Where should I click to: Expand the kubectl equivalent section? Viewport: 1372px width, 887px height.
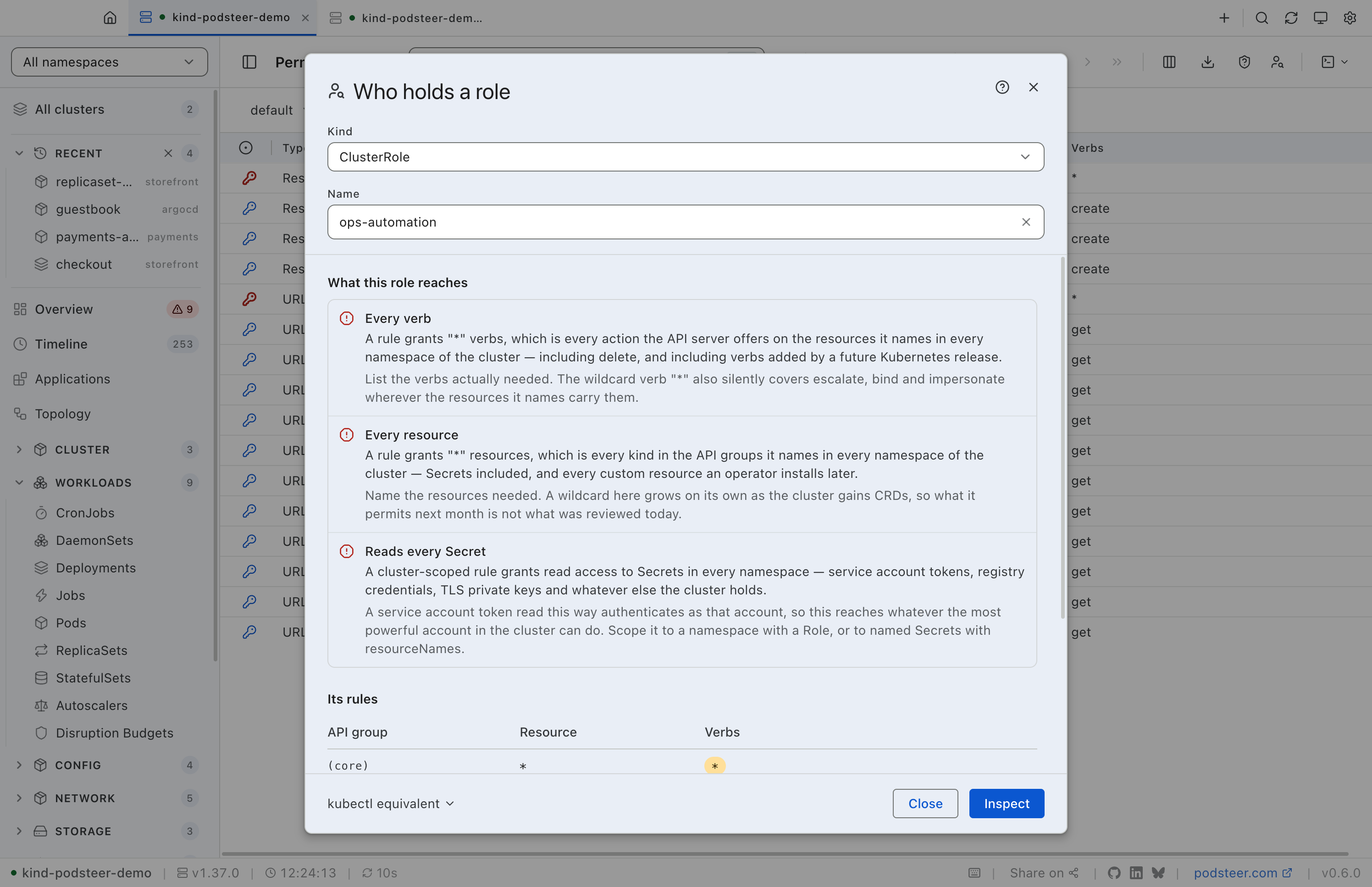(391, 804)
